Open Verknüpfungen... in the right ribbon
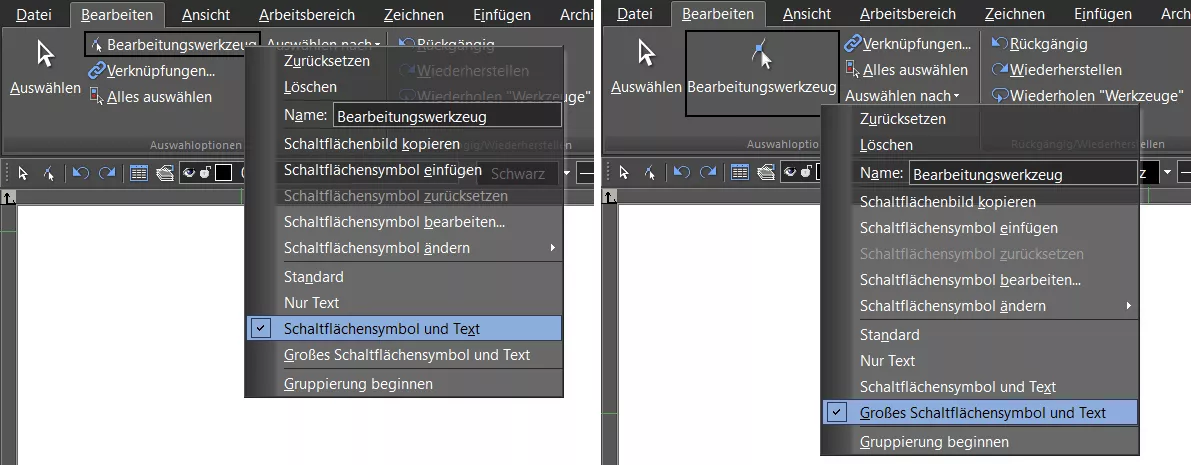The width and height of the screenshot is (1191, 465). tap(908, 43)
